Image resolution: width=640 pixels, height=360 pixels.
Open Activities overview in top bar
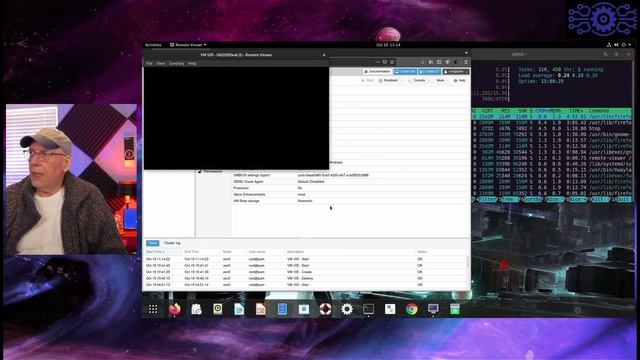[153, 45]
